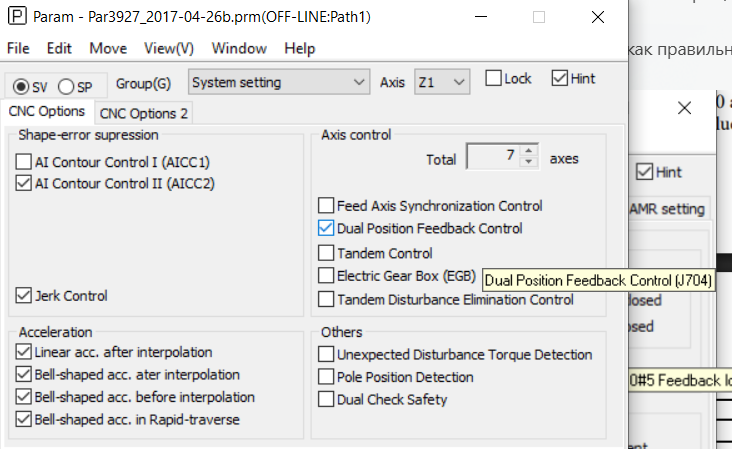Viewport: 732px width, 449px height.
Task: Select the SP radio button
Action: (x=67, y=86)
